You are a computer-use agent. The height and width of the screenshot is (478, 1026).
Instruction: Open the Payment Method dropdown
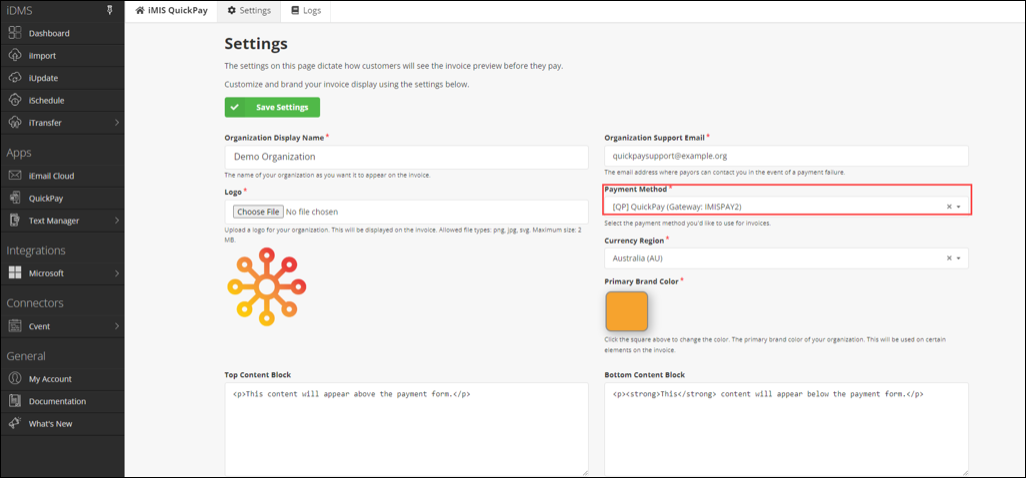(958, 207)
